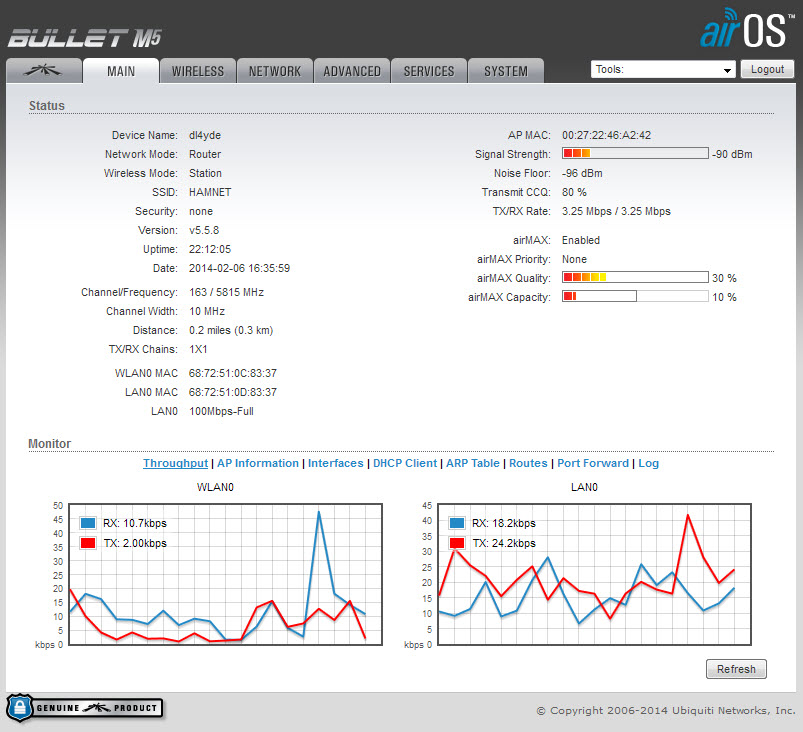
Task: Click the Genuine Product badge
Action: [x=84, y=708]
